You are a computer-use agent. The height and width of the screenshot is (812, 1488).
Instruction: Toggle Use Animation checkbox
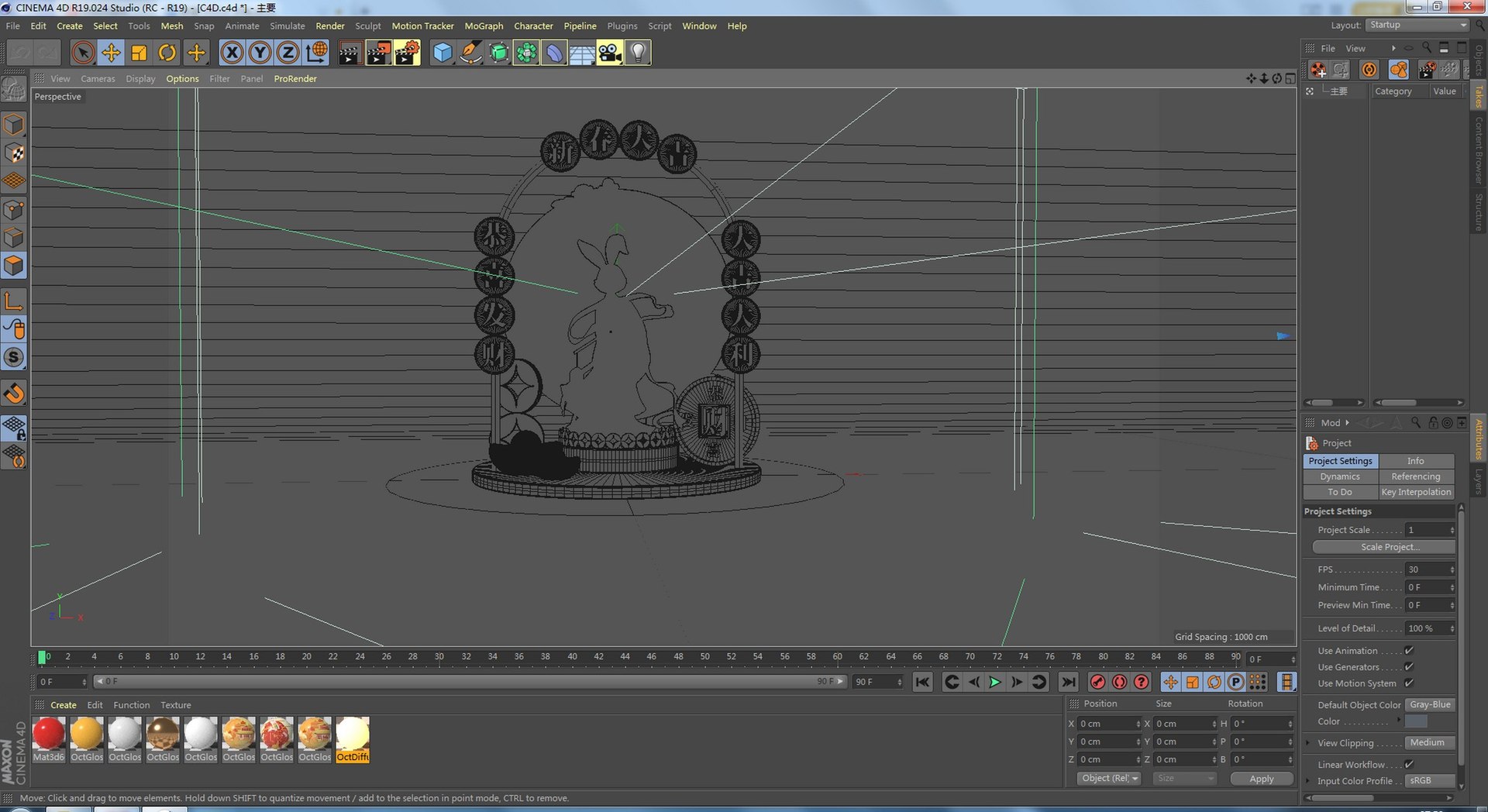tap(1409, 651)
